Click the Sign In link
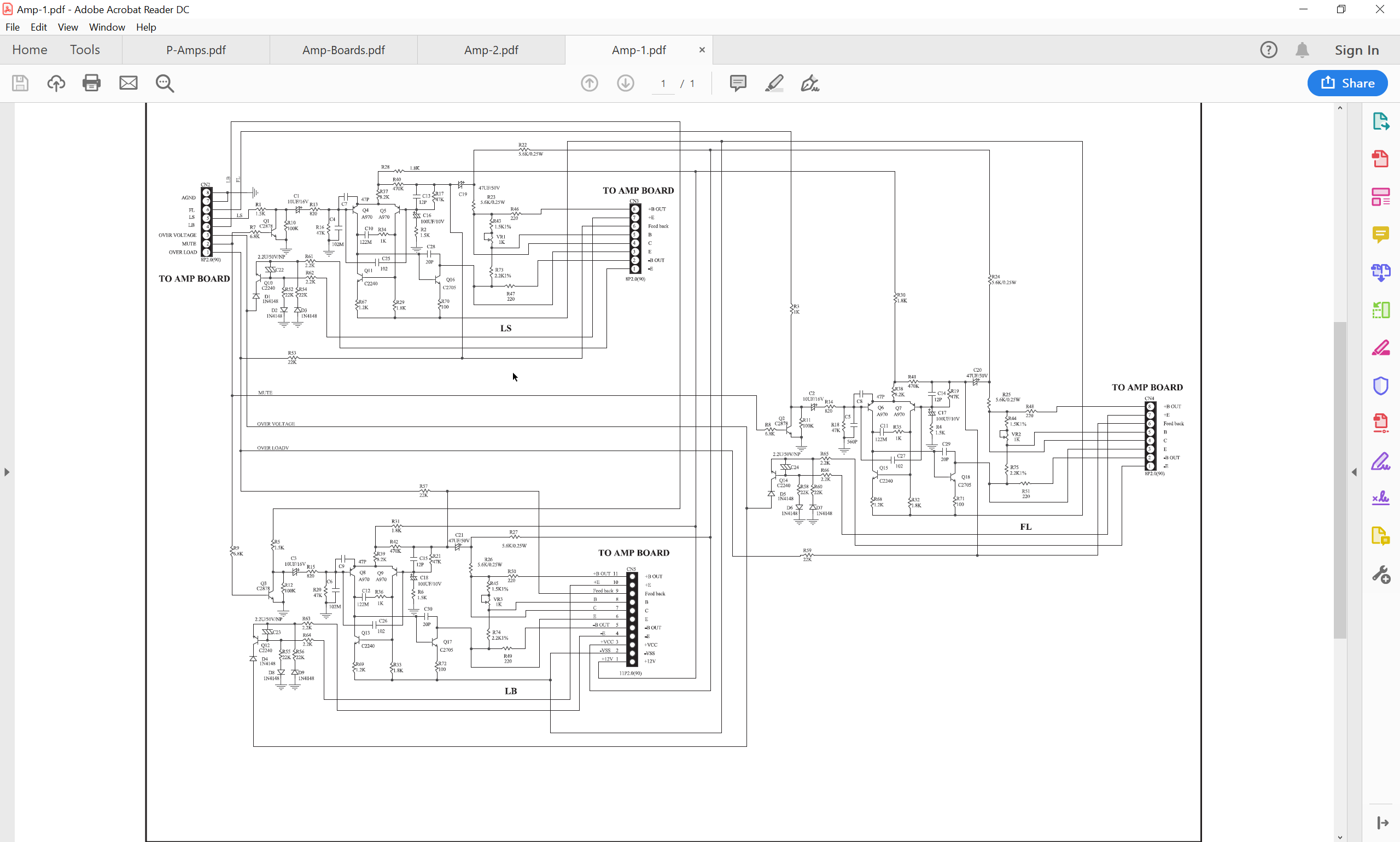Screen dimensions: 1400x842 (x=1356, y=50)
